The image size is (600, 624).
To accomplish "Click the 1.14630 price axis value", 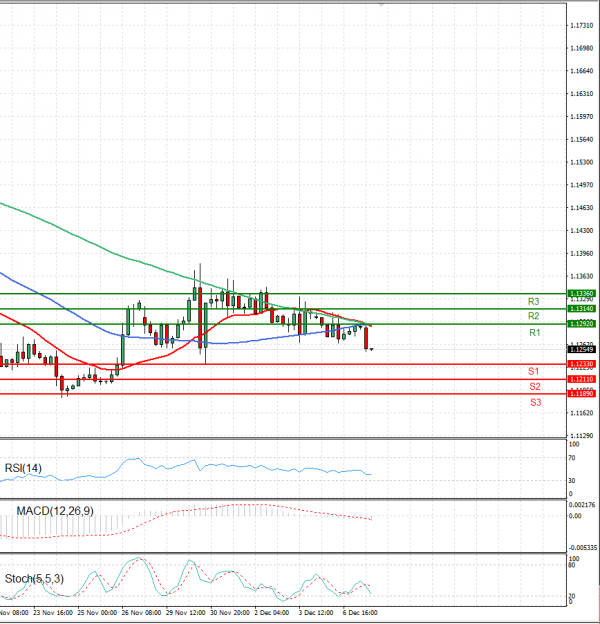I will click(582, 208).
